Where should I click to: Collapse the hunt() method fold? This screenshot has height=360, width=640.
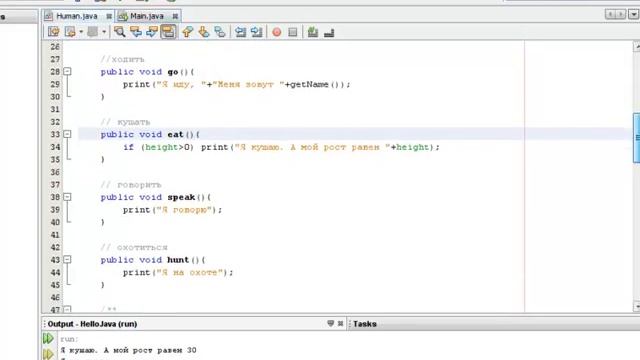(67, 259)
